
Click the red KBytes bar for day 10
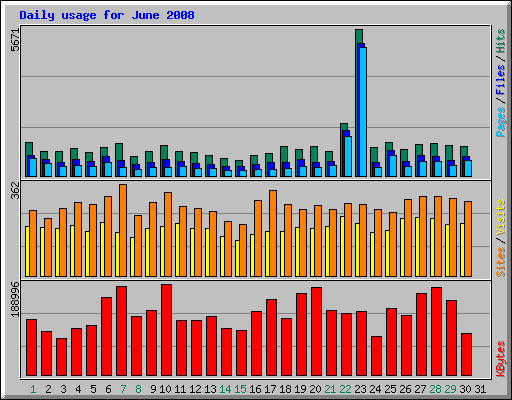166,330
